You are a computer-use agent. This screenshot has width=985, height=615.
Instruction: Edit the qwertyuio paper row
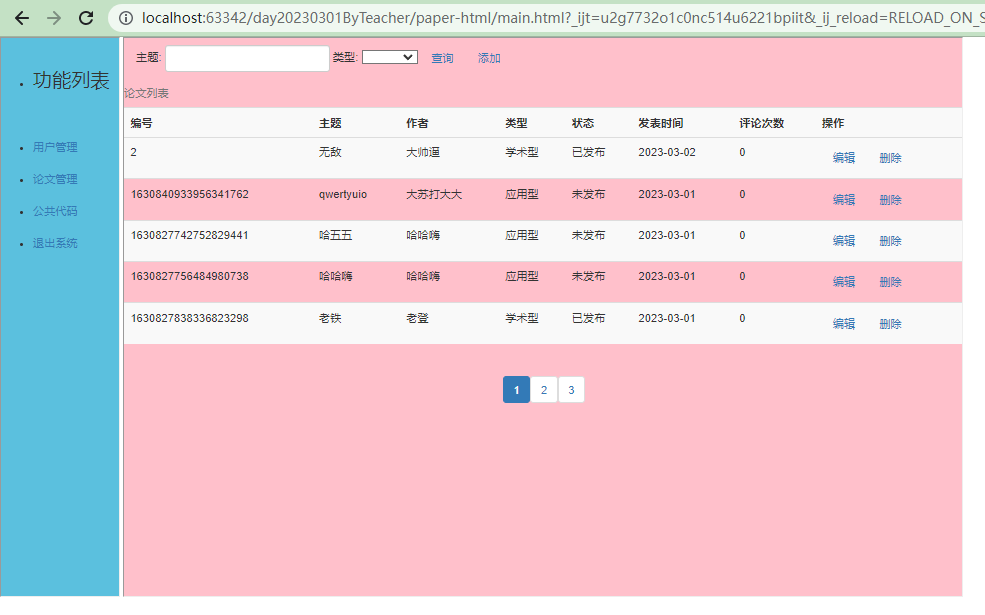(x=844, y=200)
